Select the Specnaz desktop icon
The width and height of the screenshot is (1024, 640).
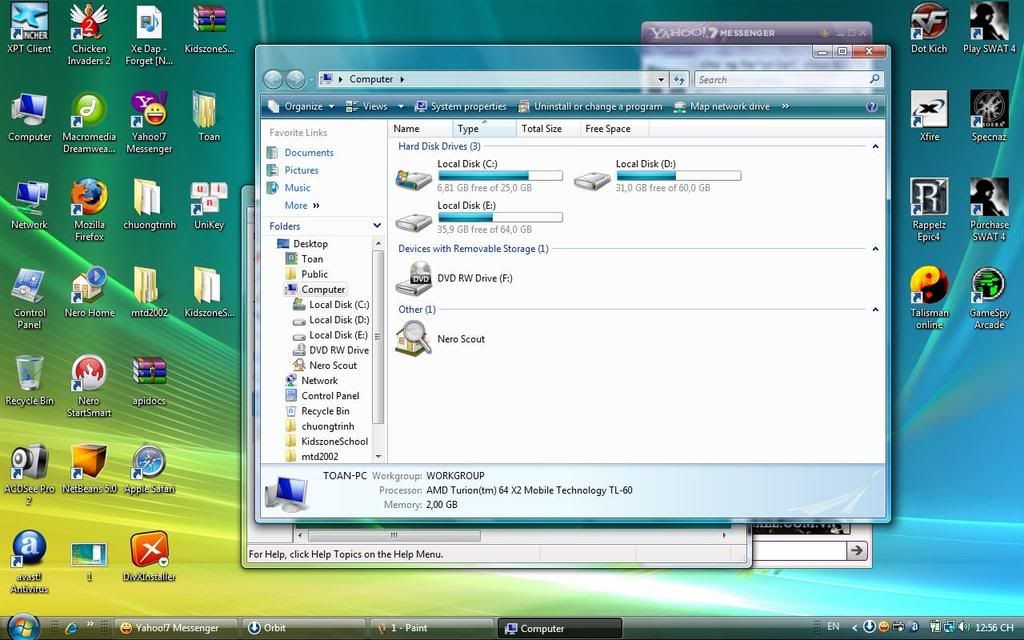coord(989,116)
